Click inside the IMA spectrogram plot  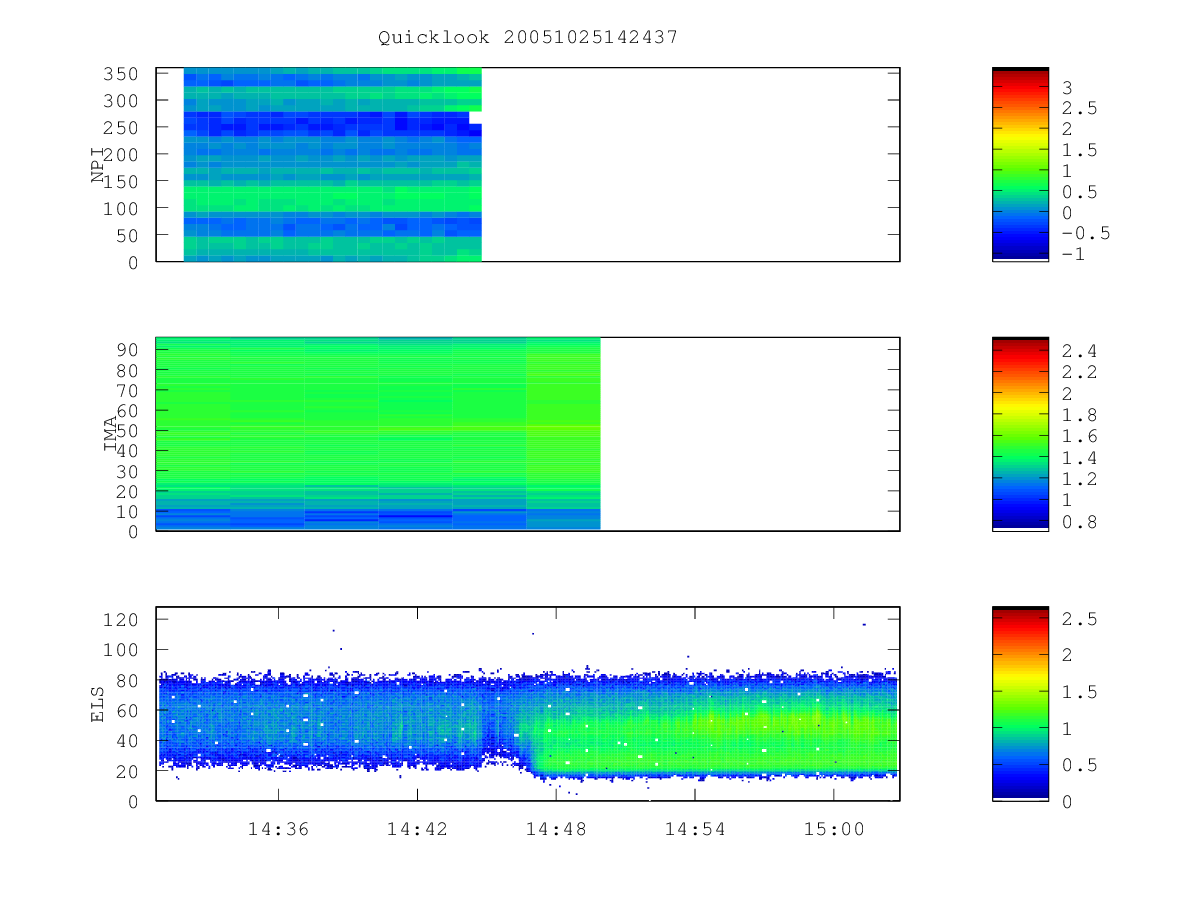(528, 434)
